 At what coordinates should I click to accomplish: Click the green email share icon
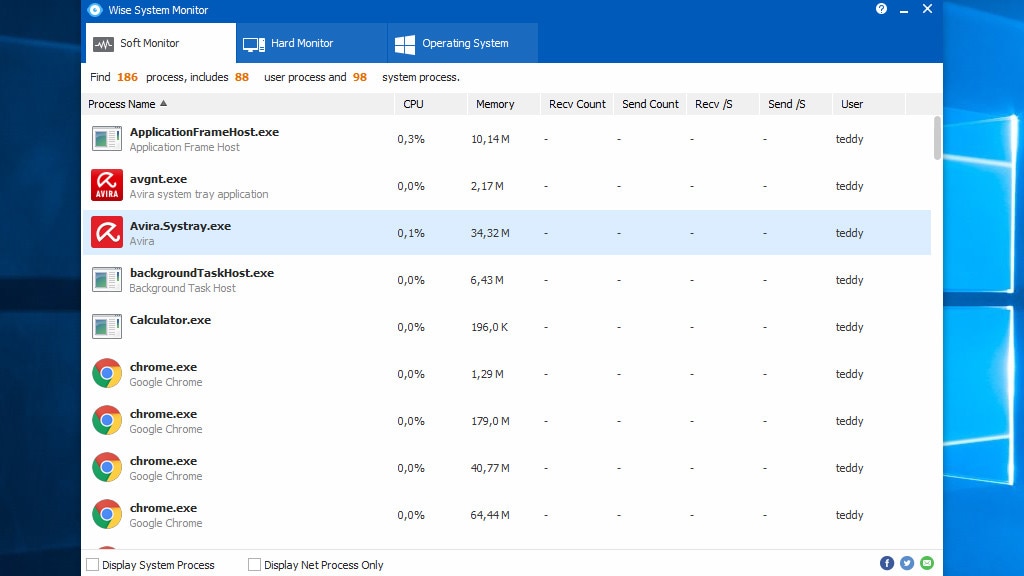[927, 563]
